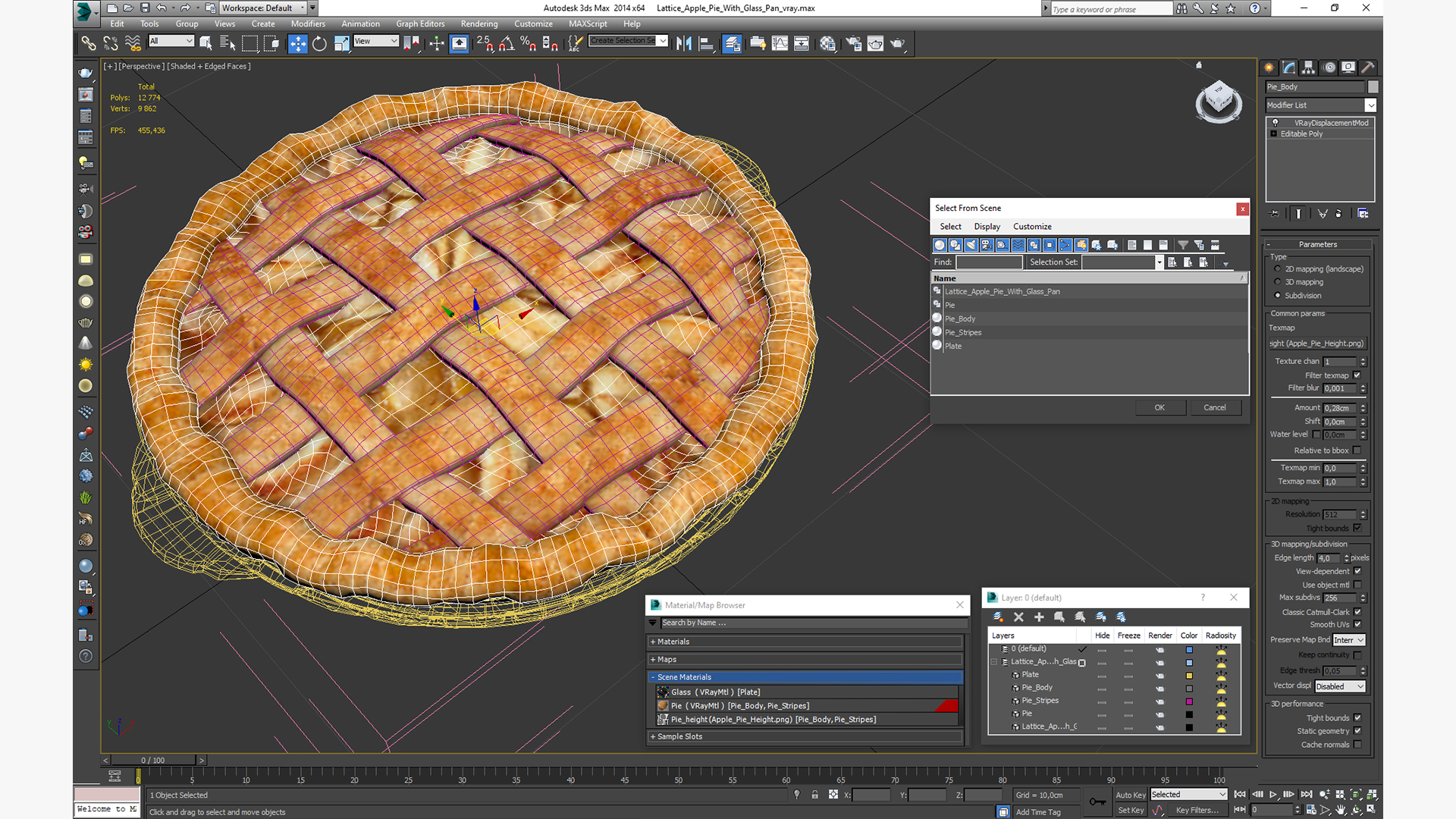Viewport: 1456px width, 819px height.
Task: Click the Select and Link chain icon
Action: click(x=89, y=43)
